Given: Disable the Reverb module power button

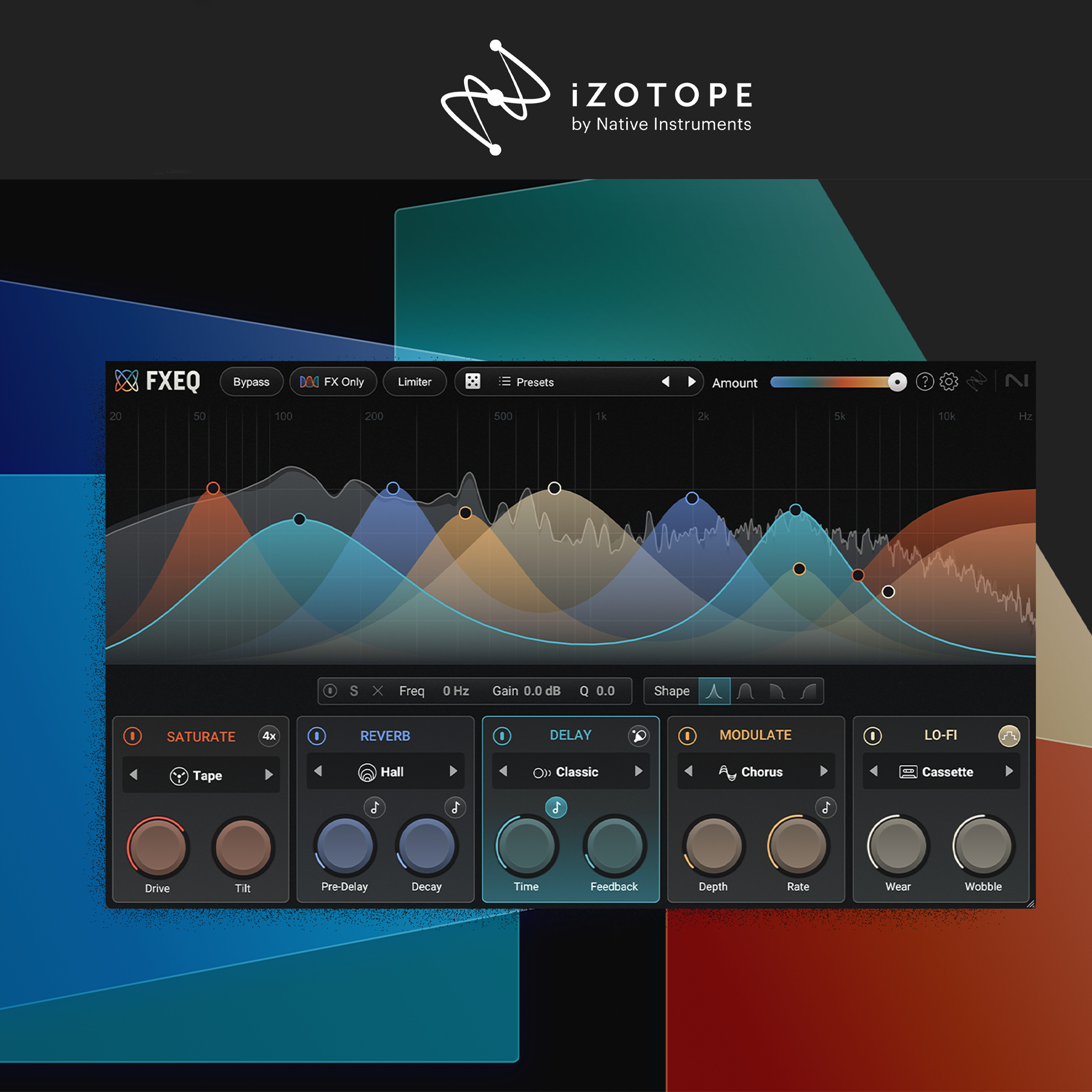Looking at the screenshot, I should coord(317,736).
